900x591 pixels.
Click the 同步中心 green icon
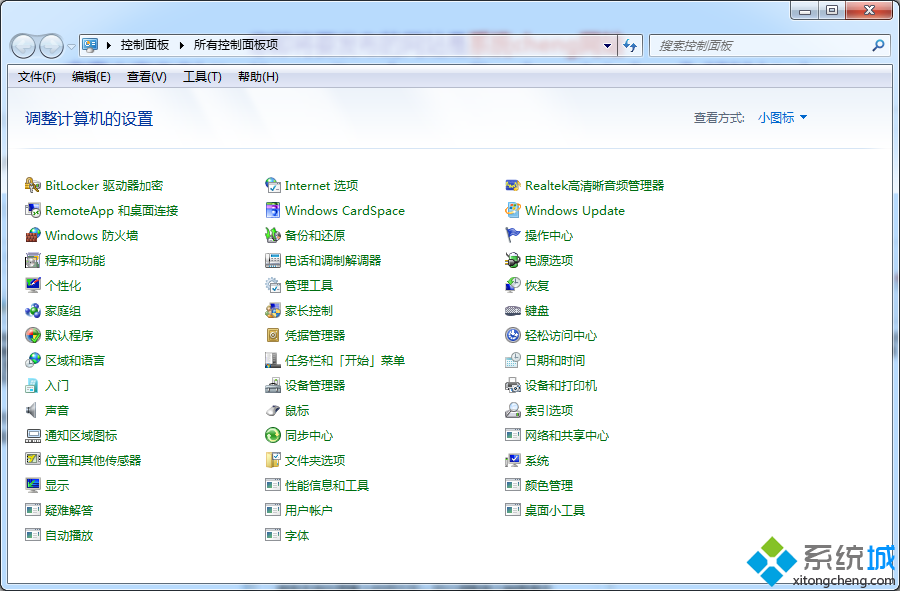click(x=273, y=436)
